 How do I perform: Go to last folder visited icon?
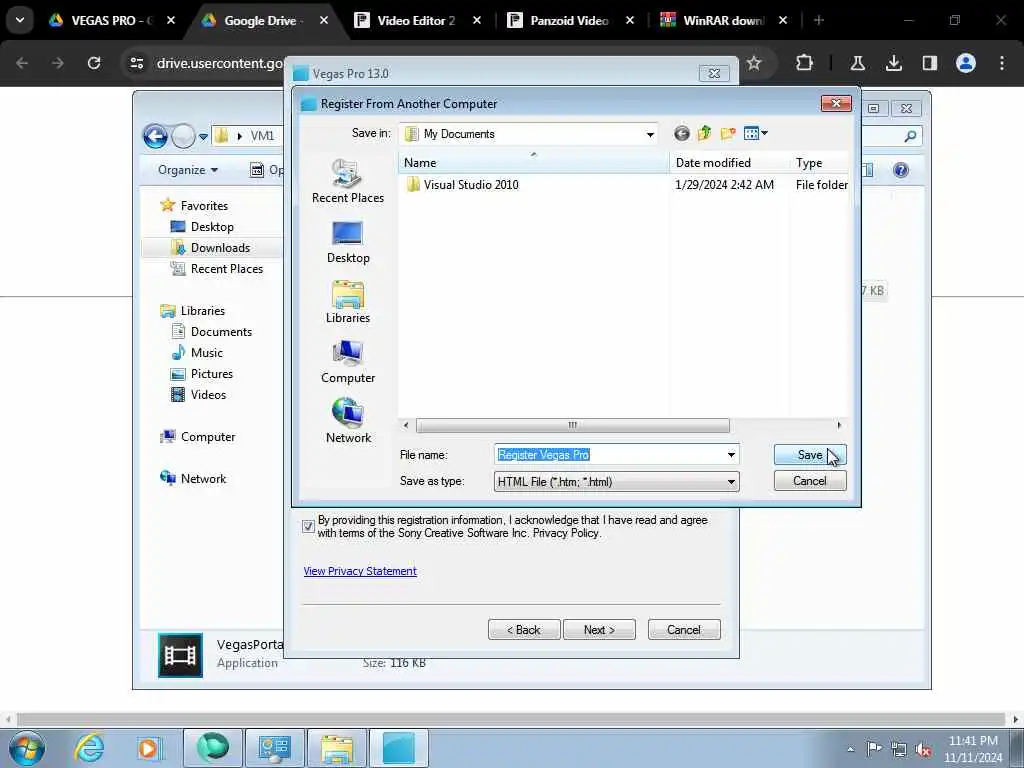pos(681,134)
